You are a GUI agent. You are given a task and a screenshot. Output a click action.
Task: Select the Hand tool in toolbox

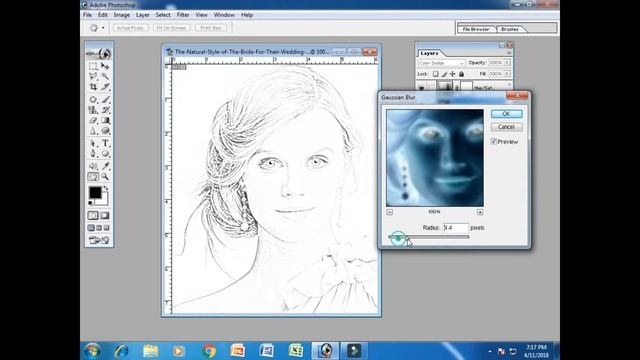(93, 177)
